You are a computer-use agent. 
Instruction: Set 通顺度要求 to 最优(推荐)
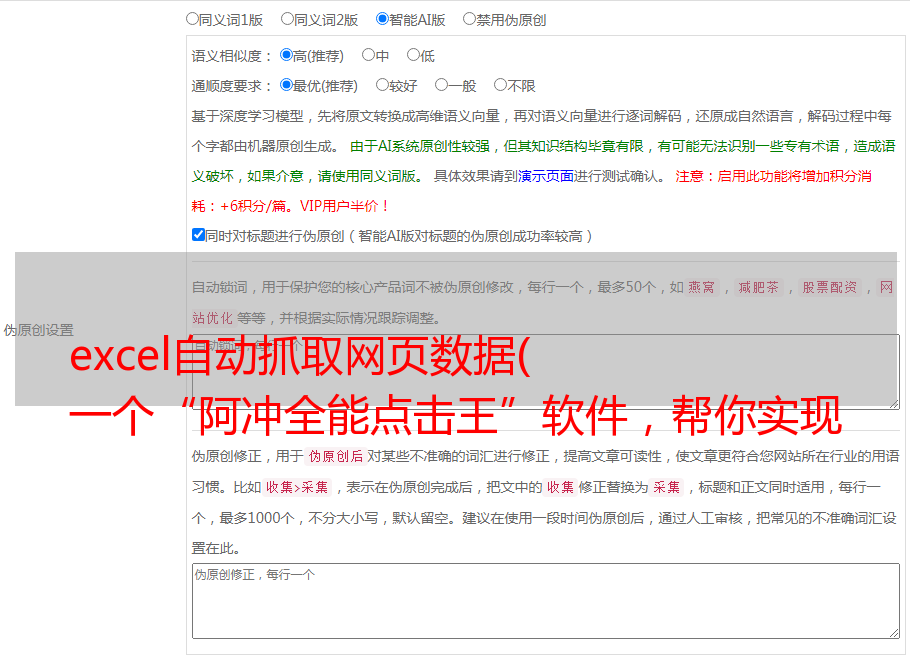[x=286, y=85]
